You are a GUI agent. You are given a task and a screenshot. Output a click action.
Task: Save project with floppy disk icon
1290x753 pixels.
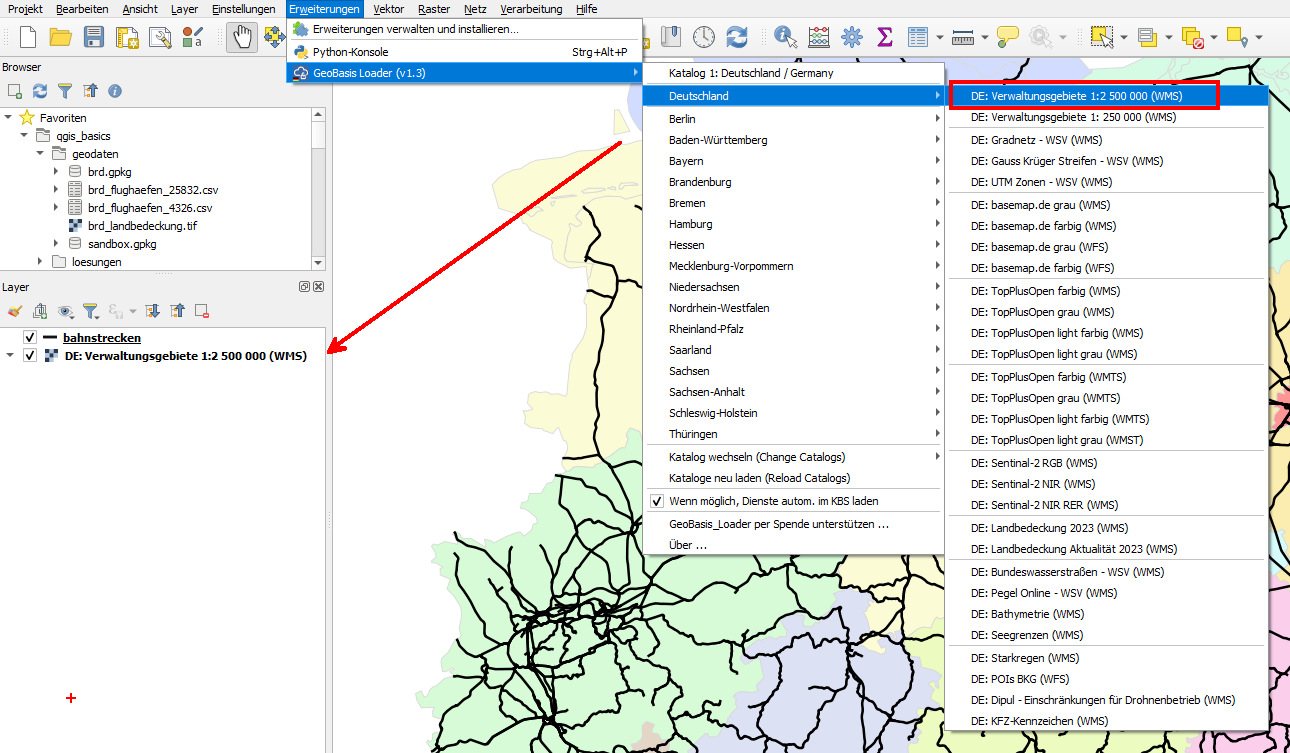tap(93, 37)
